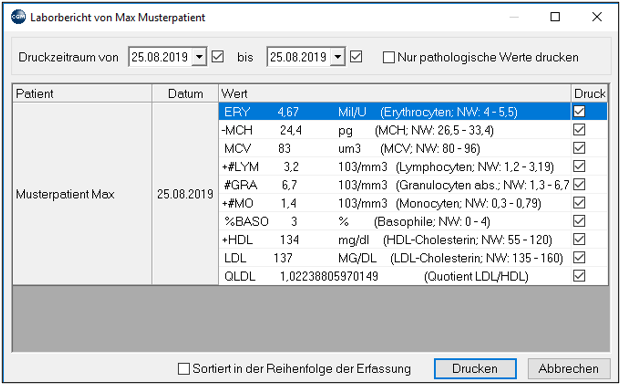Click the CGM application icon in title bar

[18, 17]
